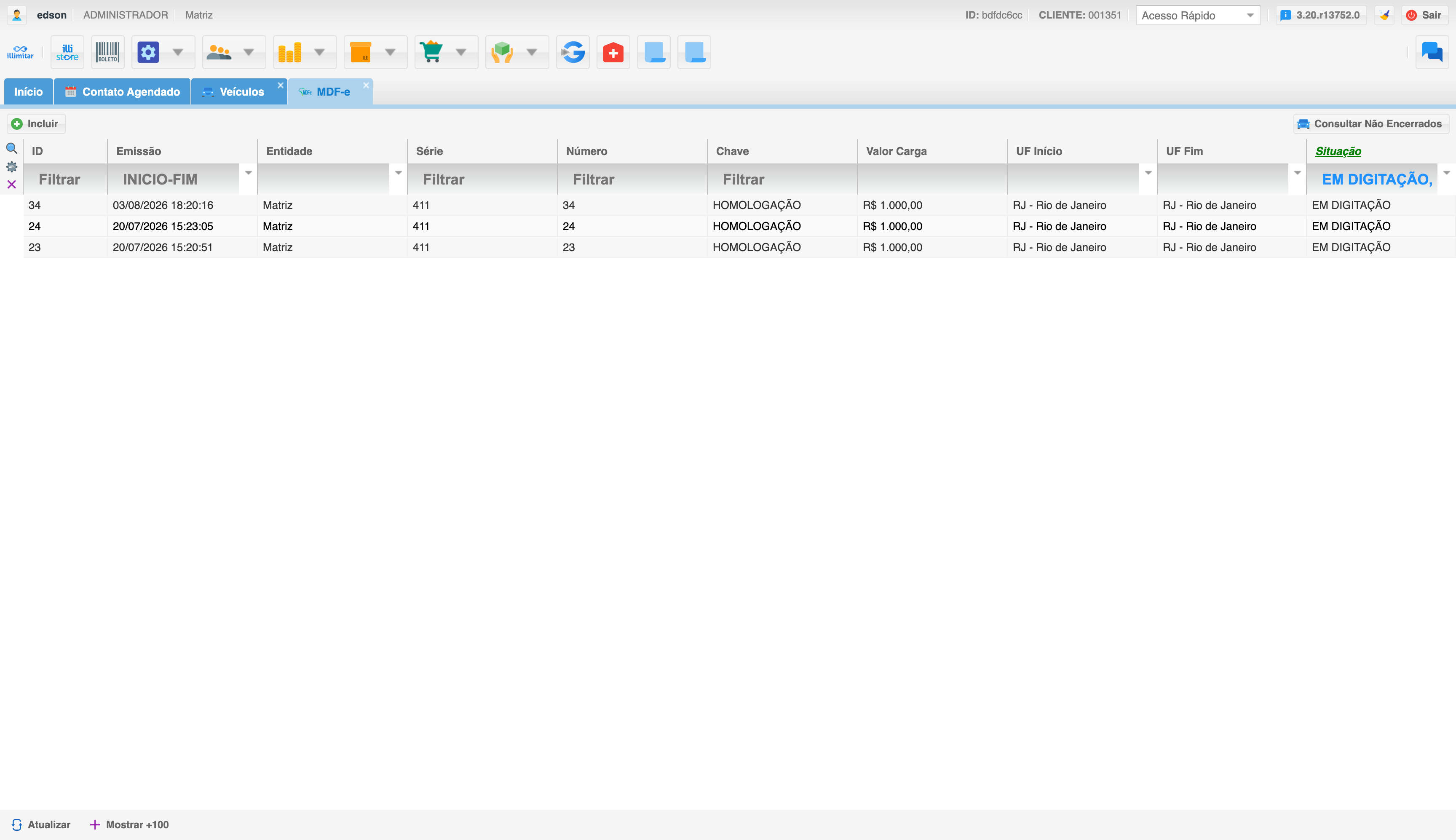Click Consultar Não Encerrados button
1456x840 pixels.
click(x=1370, y=123)
